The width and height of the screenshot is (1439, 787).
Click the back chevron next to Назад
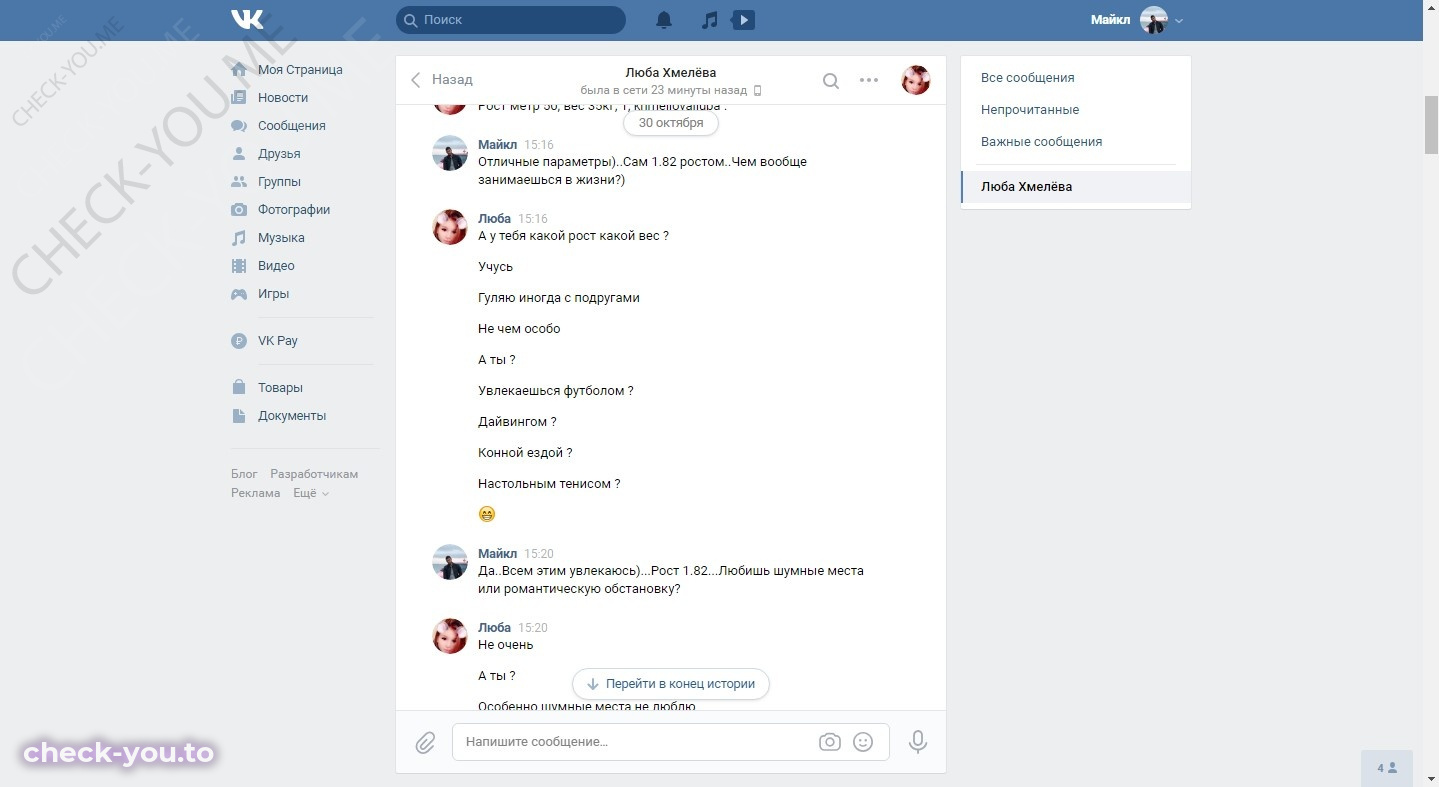point(416,80)
